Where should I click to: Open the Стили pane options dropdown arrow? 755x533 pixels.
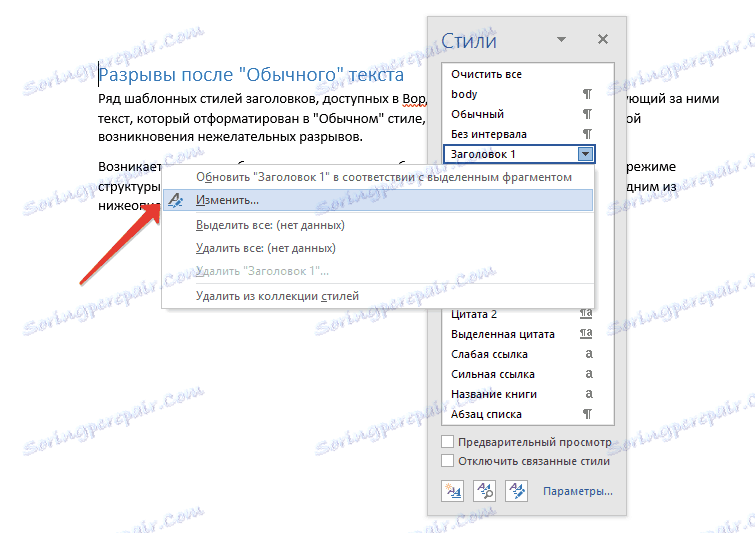click(x=561, y=39)
